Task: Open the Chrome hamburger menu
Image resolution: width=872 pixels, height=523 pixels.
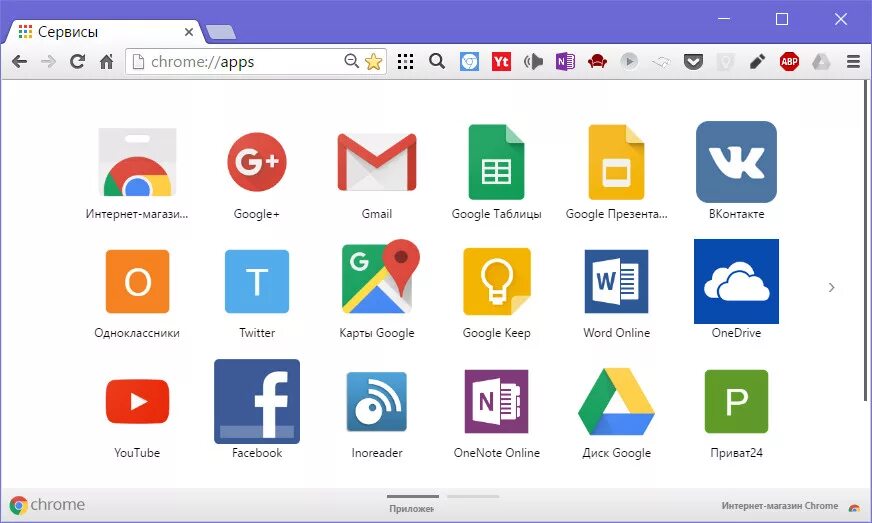Action: click(853, 61)
